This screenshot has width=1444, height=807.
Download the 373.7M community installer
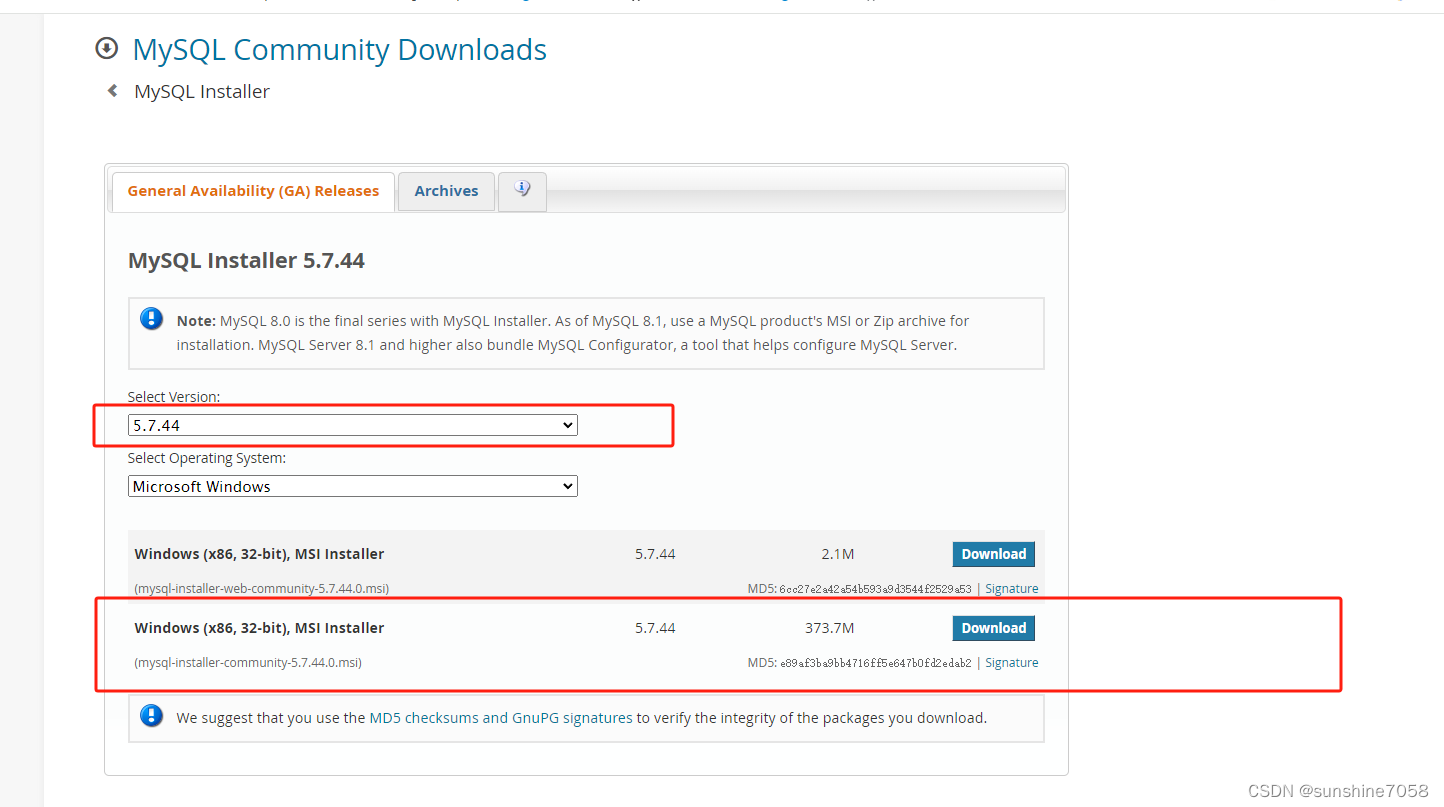(x=993, y=627)
